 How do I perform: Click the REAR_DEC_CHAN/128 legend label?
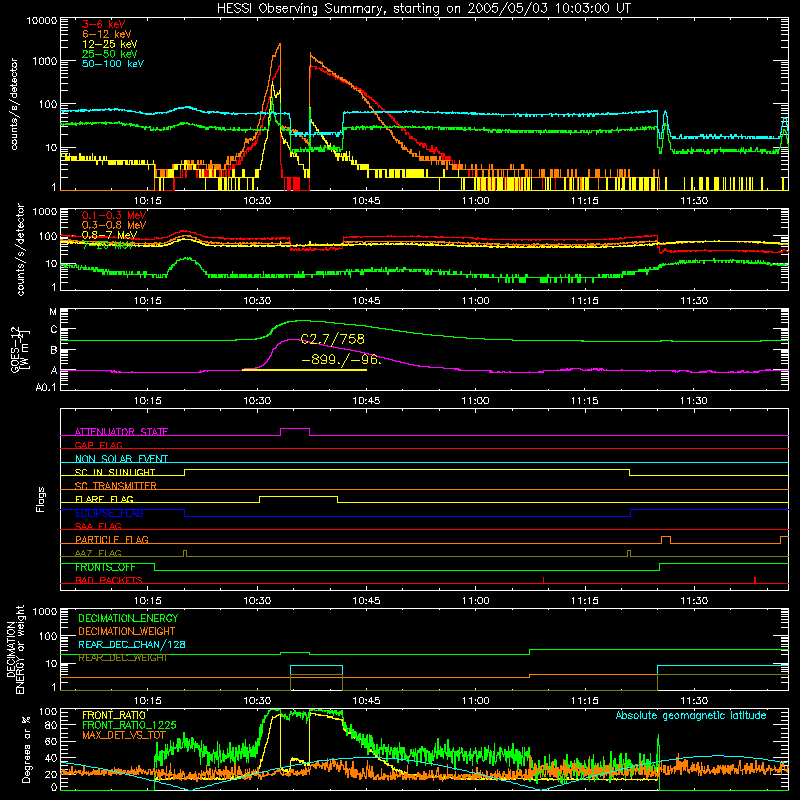click(x=132, y=645)
